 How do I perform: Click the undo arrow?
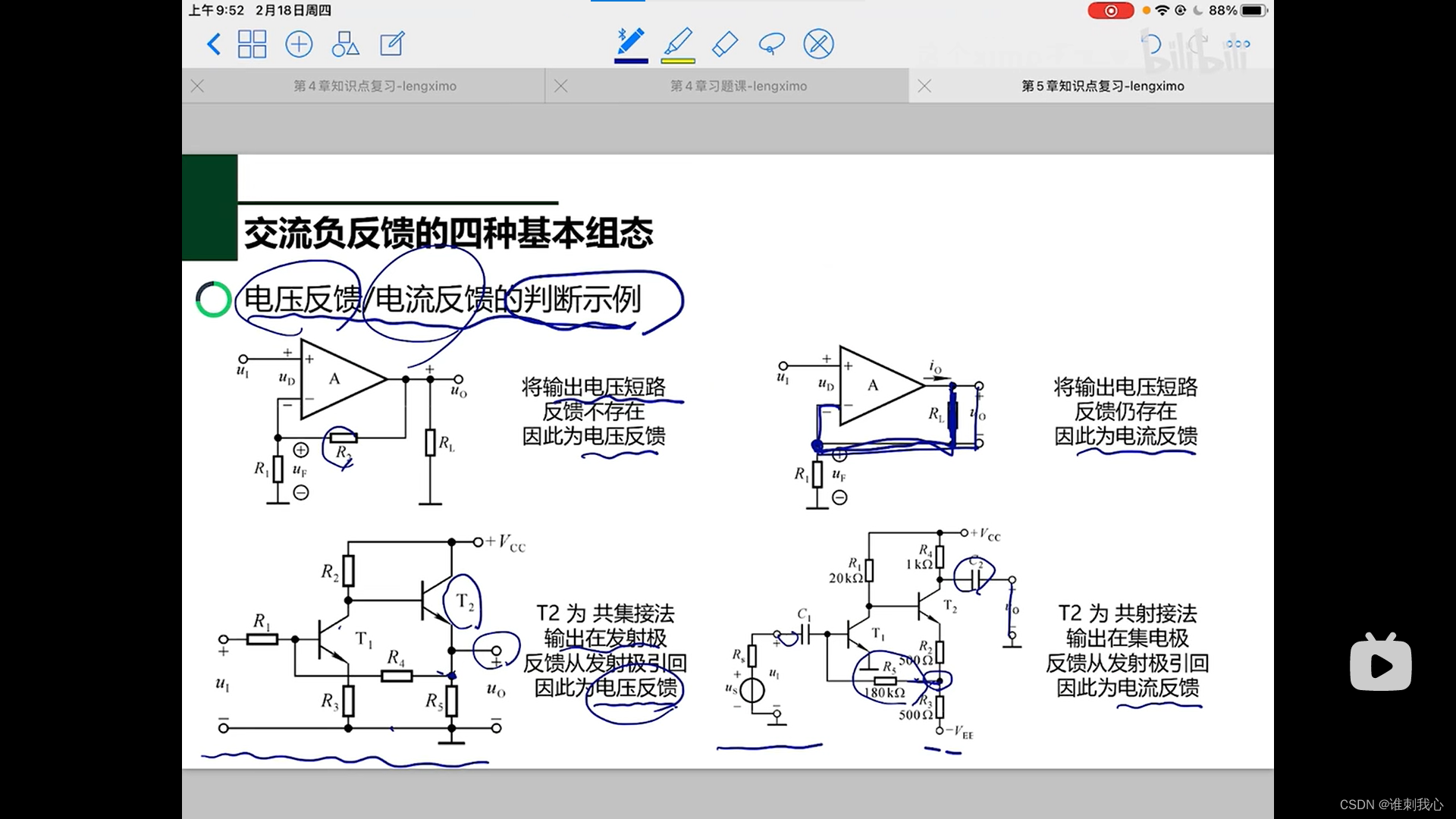pos(1151,44)
